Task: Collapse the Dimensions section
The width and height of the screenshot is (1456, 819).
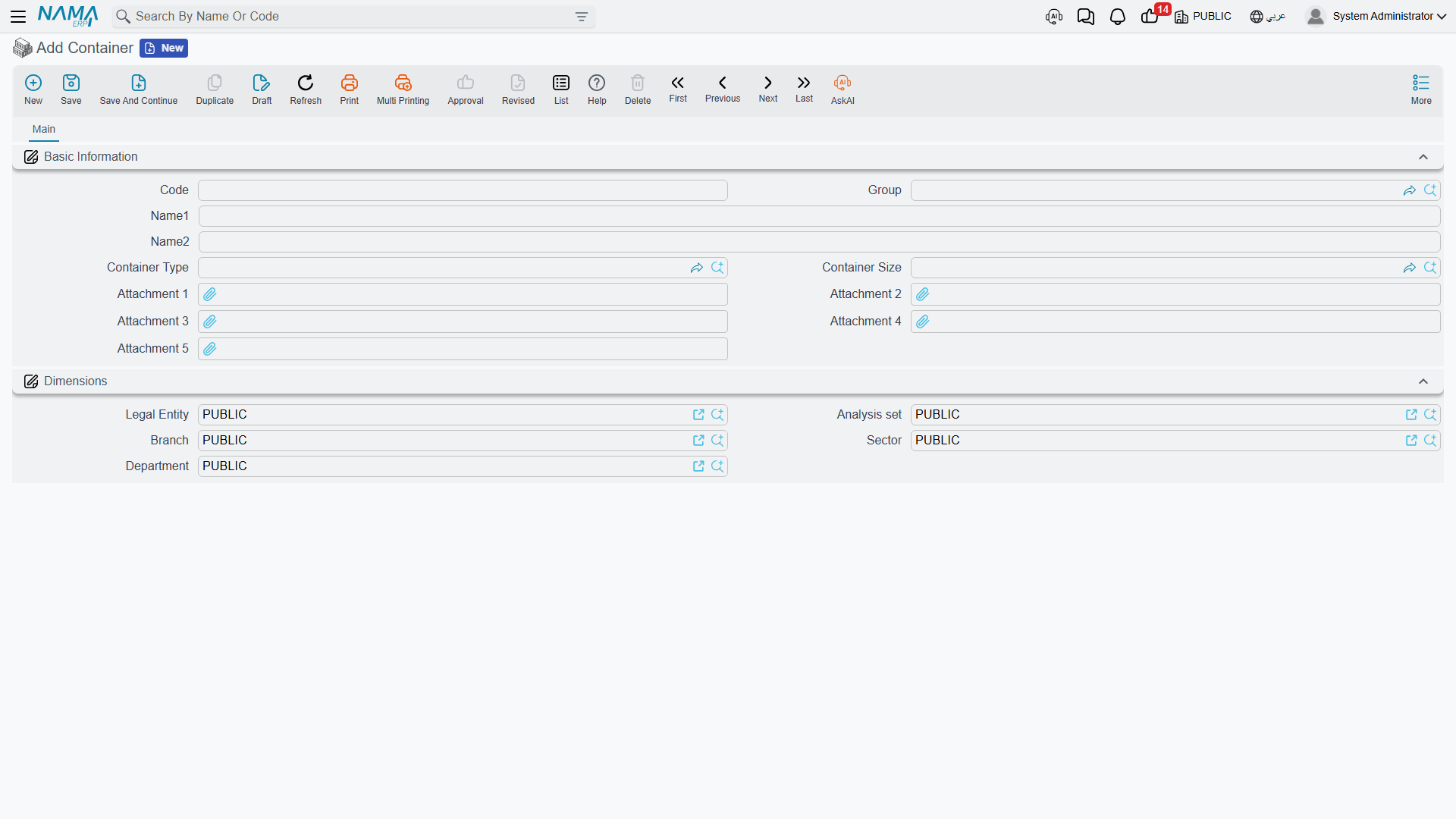Action: (1423, 381)
